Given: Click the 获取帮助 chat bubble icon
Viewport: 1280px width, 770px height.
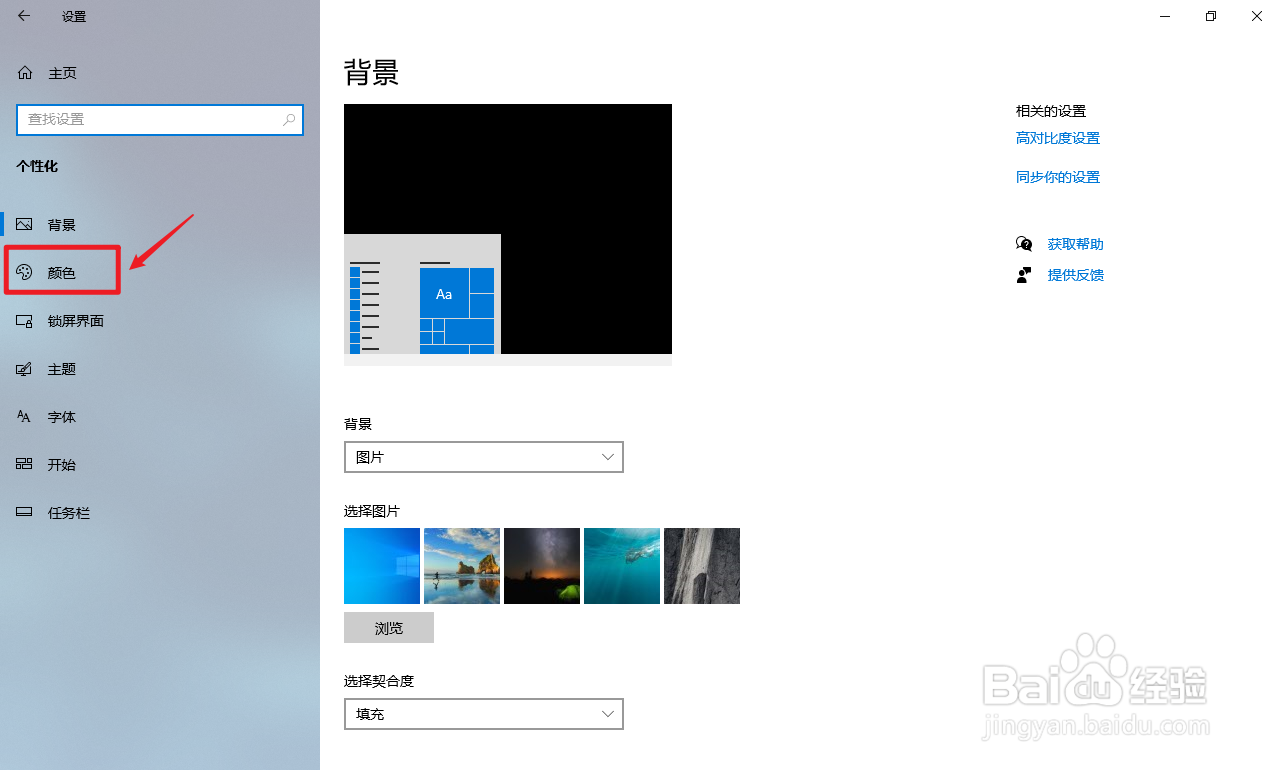Looking at the screenshot, I should coord(1024,244).
